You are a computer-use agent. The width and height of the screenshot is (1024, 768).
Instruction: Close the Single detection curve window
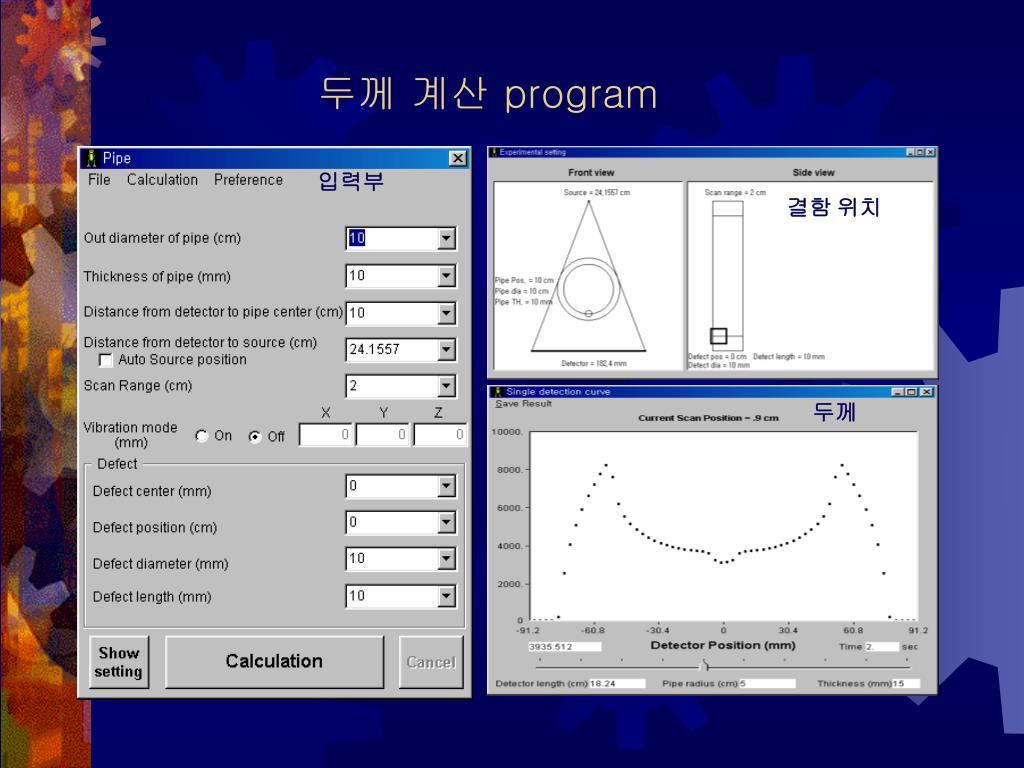[x=927, y=392]
